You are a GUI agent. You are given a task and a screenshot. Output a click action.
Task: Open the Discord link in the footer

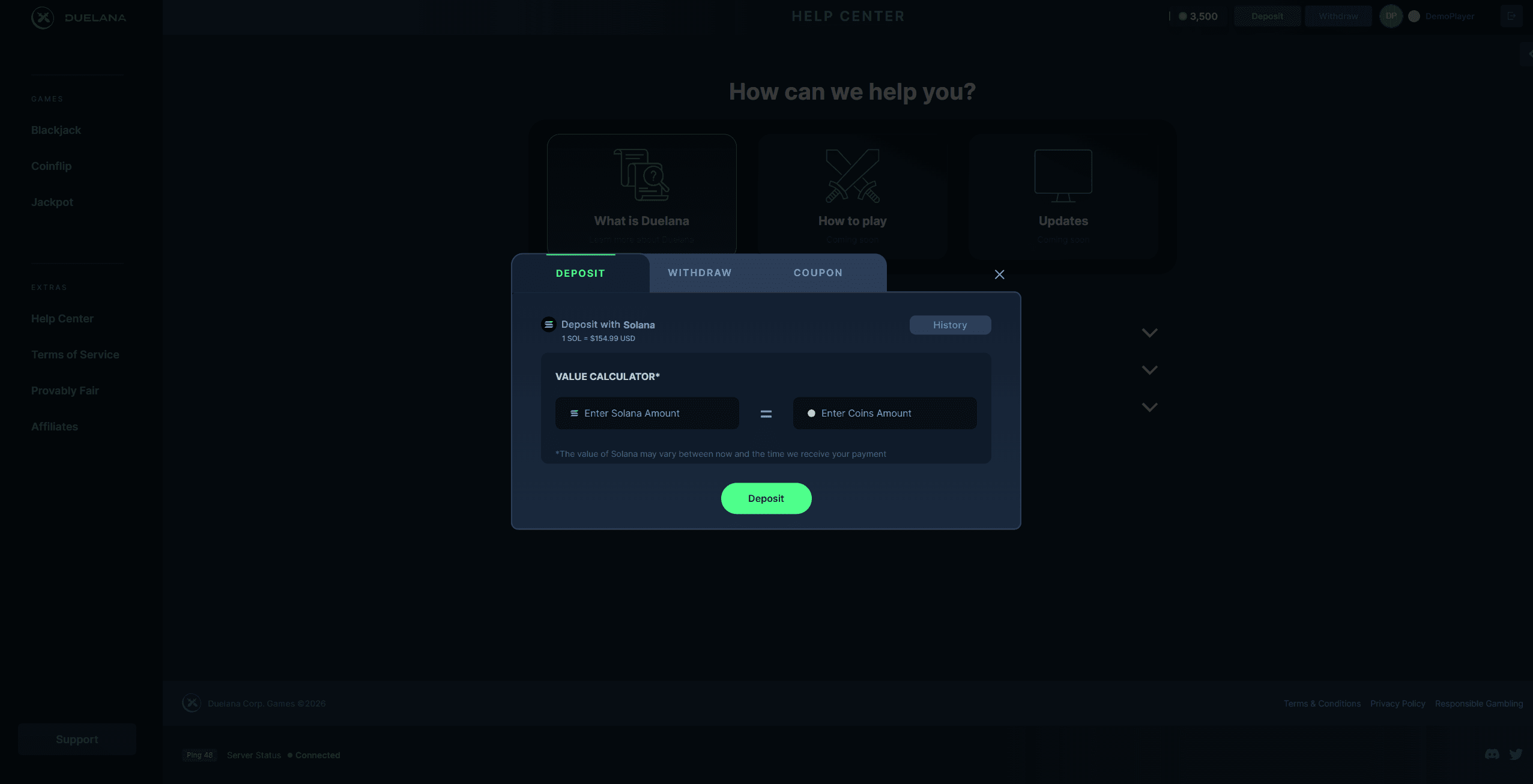click(1492, 754)
